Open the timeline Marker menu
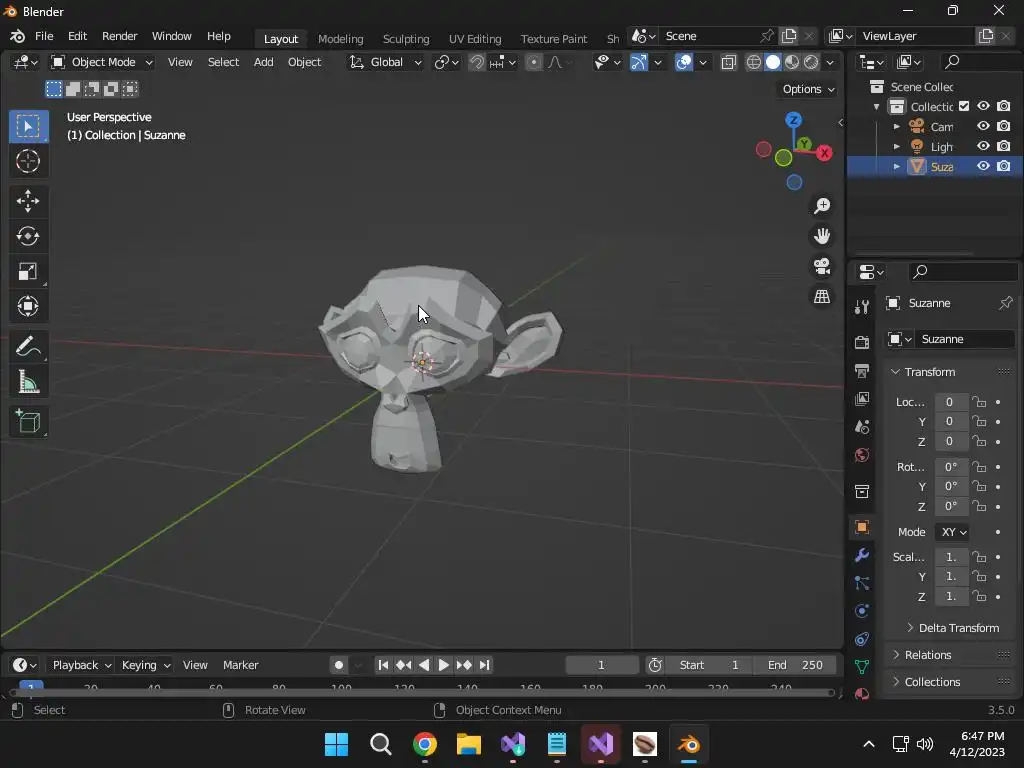The width and height of the screenshot is (1024, 768). tap(240, 665)
